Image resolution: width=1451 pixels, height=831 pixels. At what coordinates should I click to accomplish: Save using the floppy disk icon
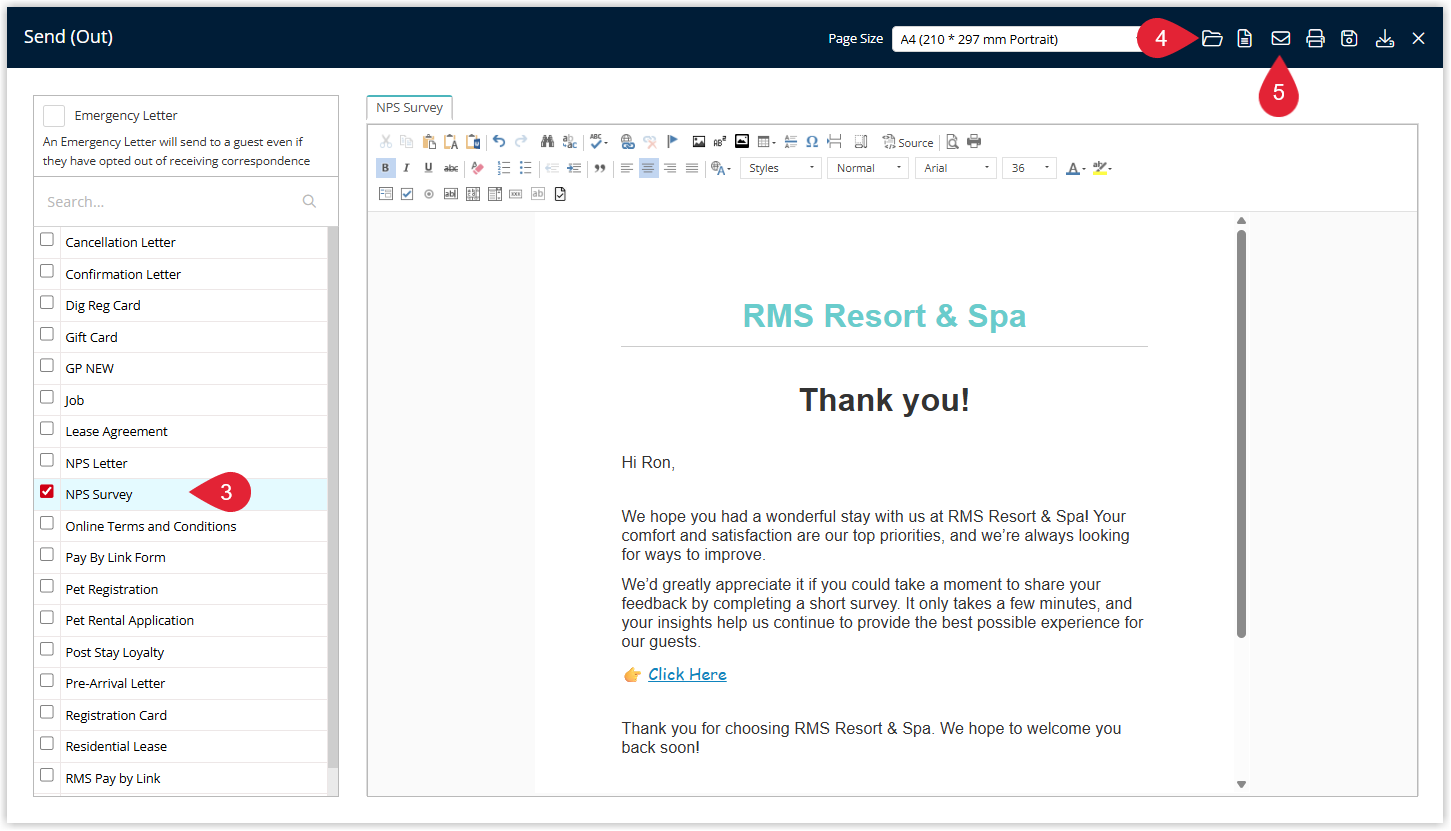tap(1349, 38)
